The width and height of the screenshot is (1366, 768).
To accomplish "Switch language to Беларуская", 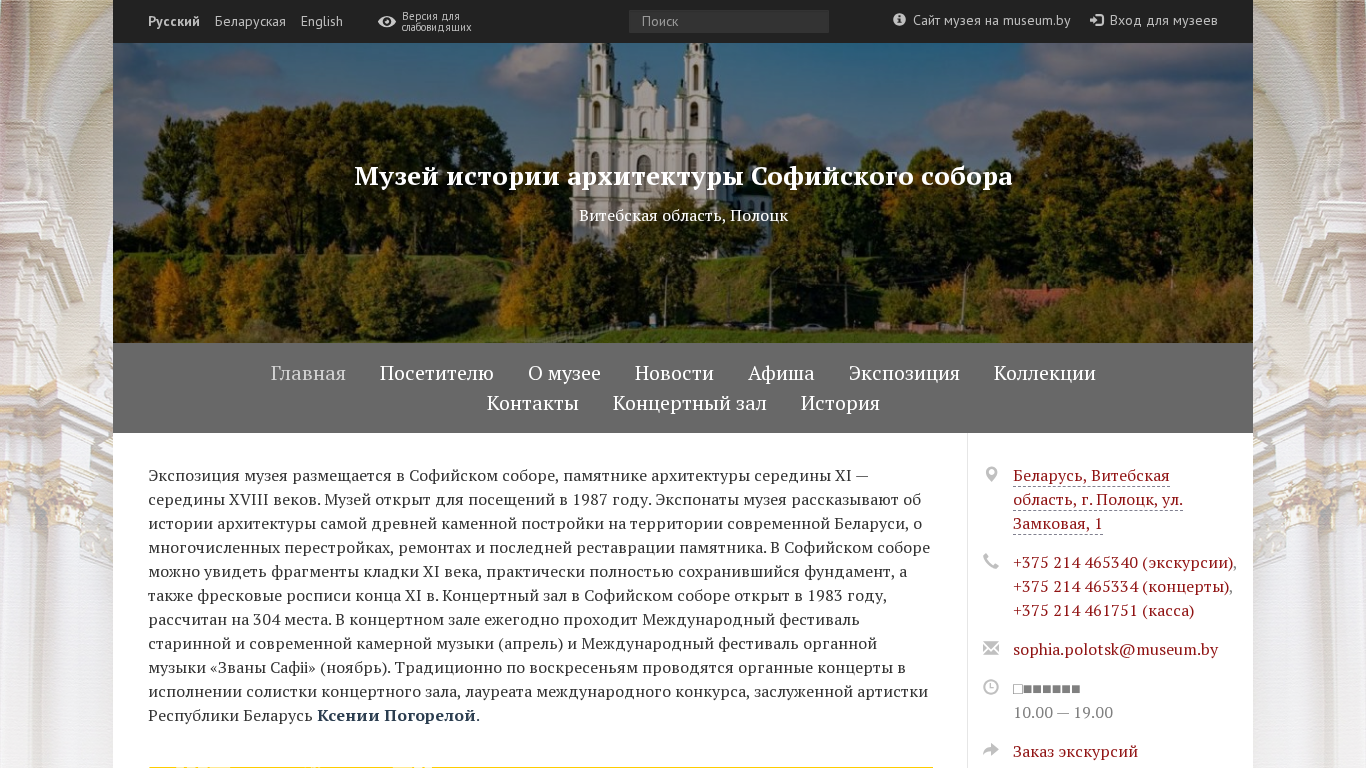I will pyautogui.click(x=250, y=21).
